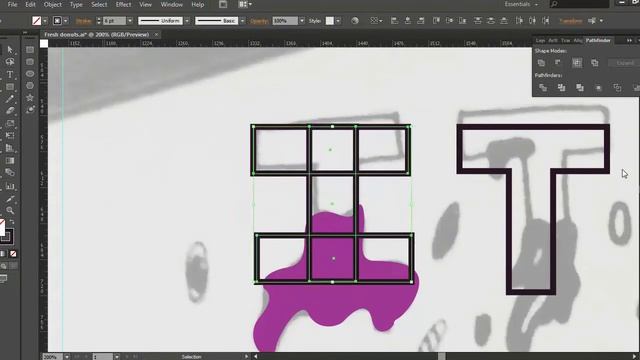Select the Type tool
Viewport: 640px width, 360px height.
coord(10,75)
